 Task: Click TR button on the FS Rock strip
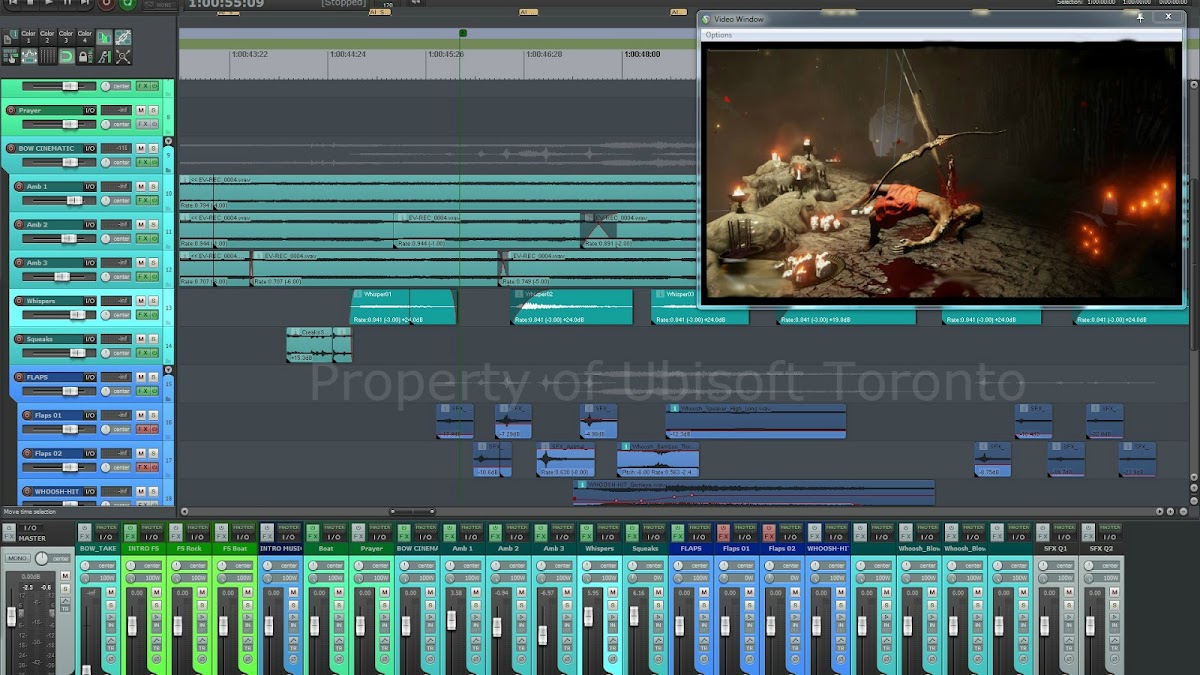pos(202,649)
